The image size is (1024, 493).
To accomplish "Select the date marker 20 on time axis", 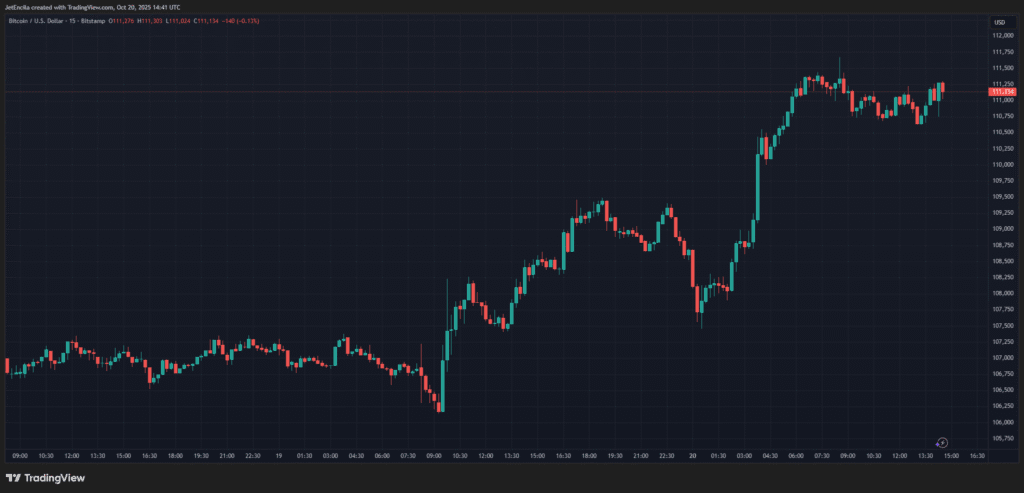I will click(x=694, y=456).
